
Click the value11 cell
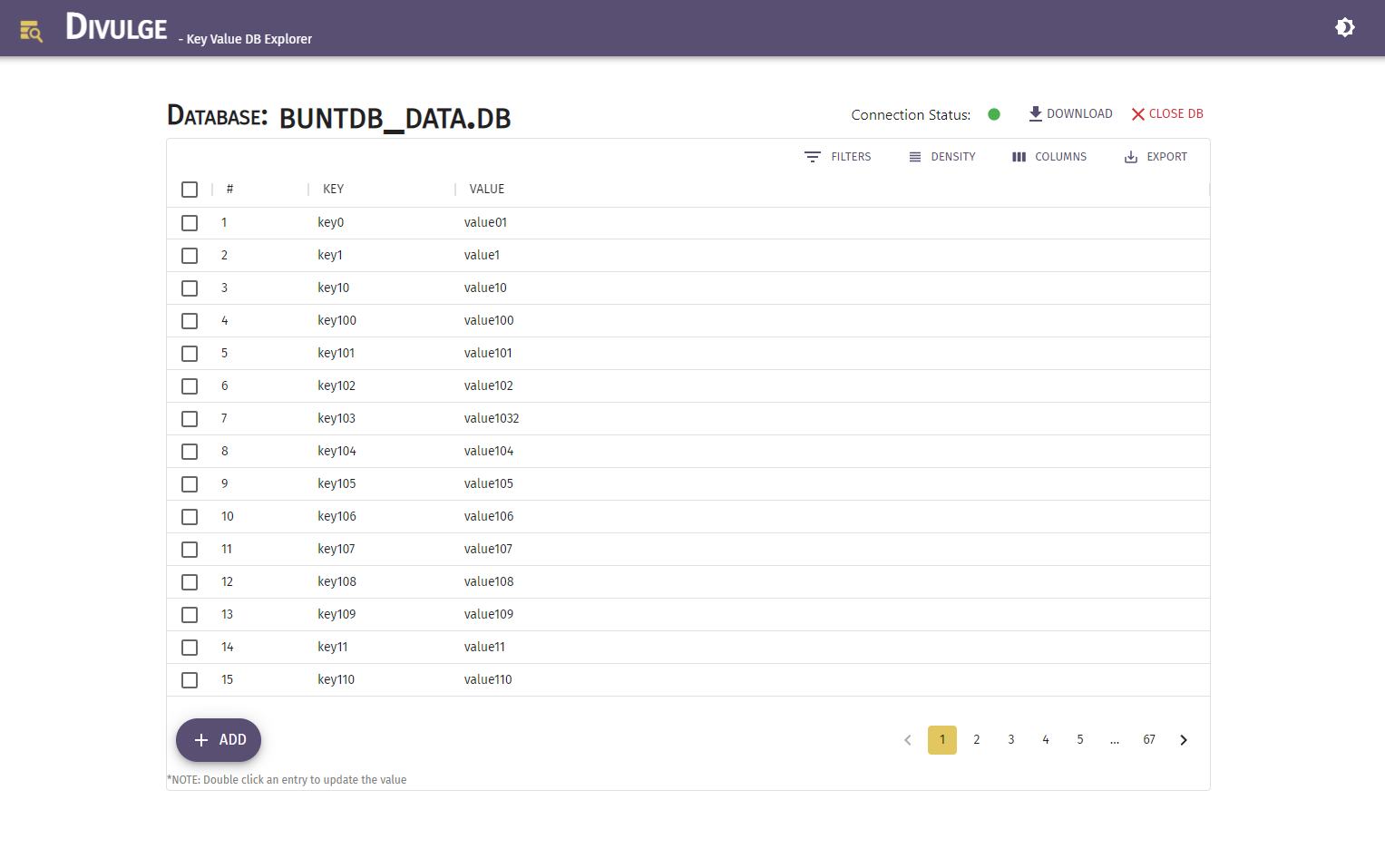tap(484, 648)
